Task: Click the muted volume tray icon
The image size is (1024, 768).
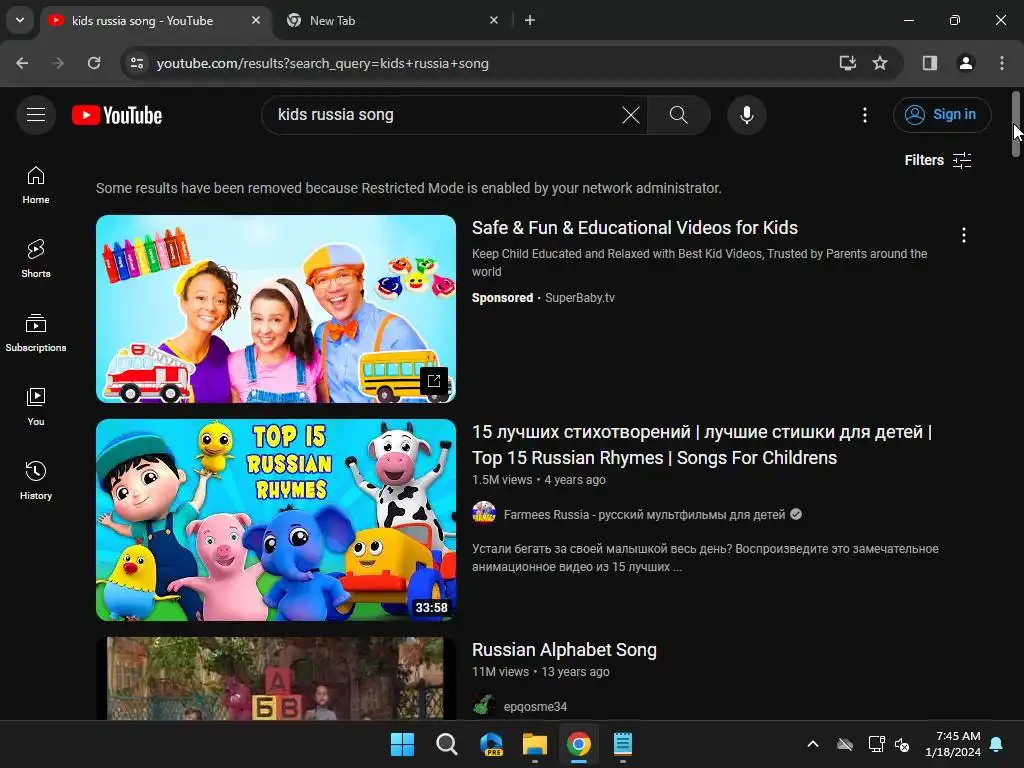Action: click(x=902, y=744)
